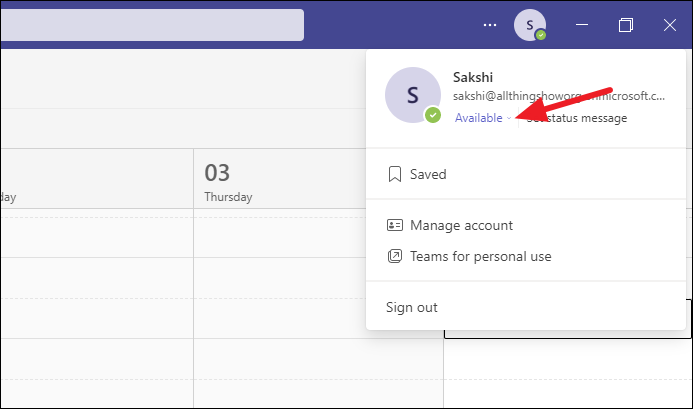Viewport: 693px width, 409px height.
Task: Click the Set status message option
Action: (577, 118)
